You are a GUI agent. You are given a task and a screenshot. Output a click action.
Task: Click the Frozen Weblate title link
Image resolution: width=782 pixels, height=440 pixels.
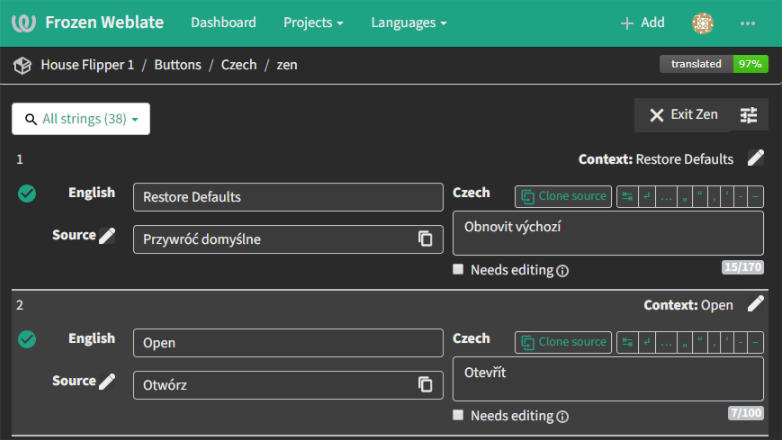pyautogui.click(x=104, y=22)
